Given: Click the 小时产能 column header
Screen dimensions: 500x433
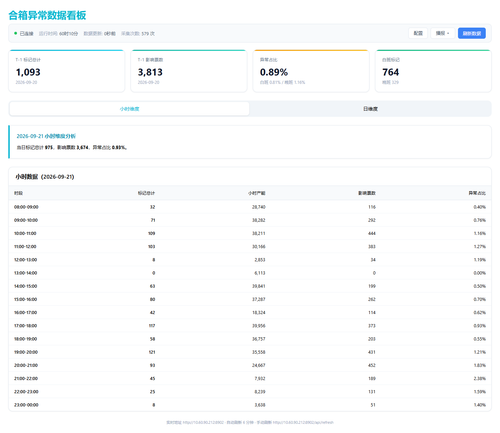Looking at the screenshot, I should tap(257, 193).
